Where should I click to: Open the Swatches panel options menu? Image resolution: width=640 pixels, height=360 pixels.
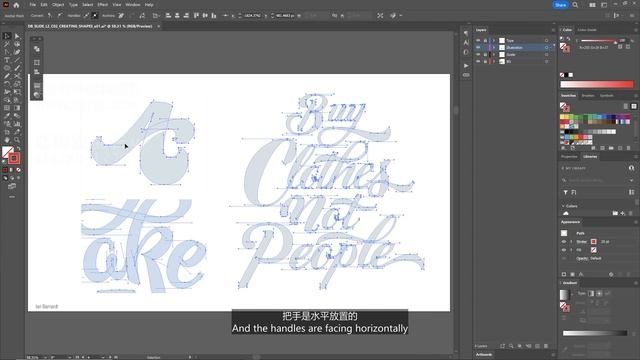click(x=636, y=96)
